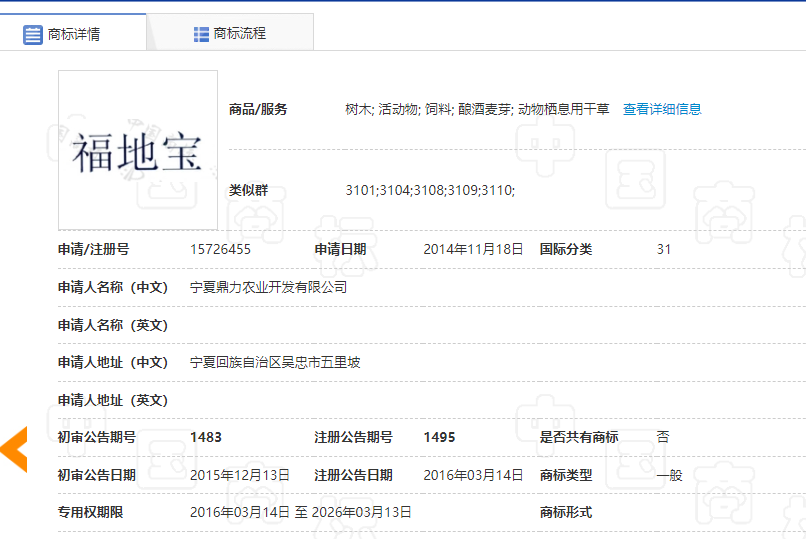Click international class value 31
The image size is (806, 539).
pos(664,249)
